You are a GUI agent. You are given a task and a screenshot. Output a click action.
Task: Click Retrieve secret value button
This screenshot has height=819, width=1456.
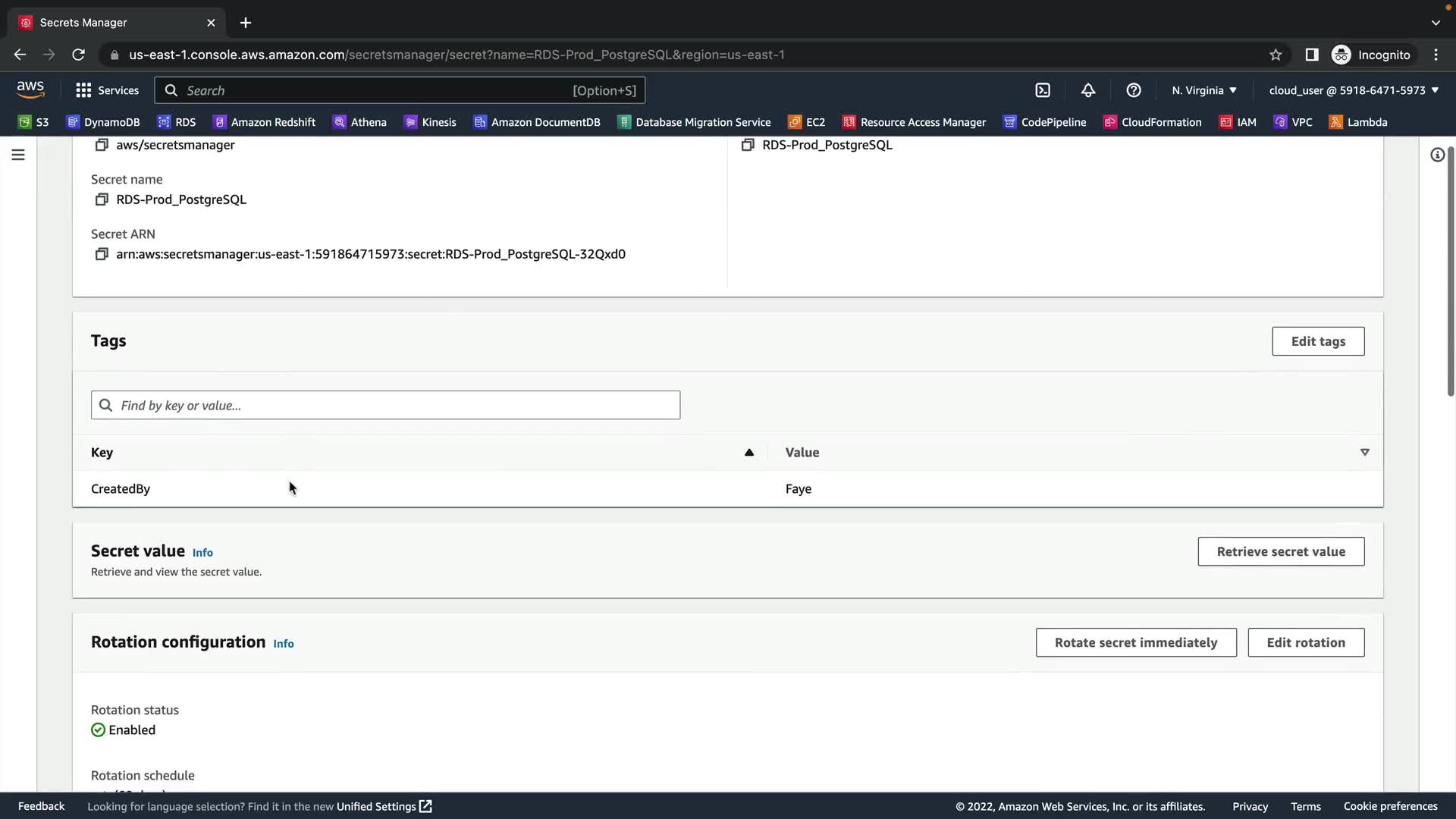coord(1281,551)
